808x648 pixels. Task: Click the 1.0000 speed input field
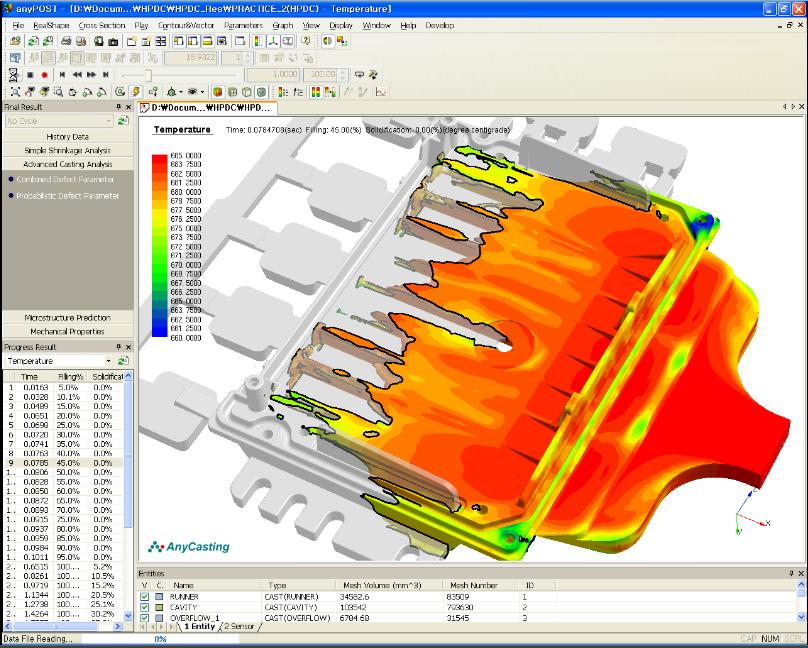point(273,75)
